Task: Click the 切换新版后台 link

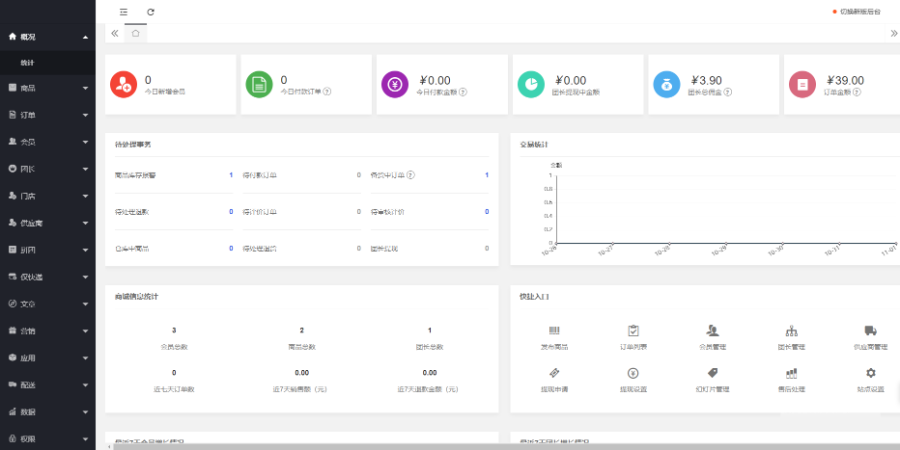Action: click(860, 11)
